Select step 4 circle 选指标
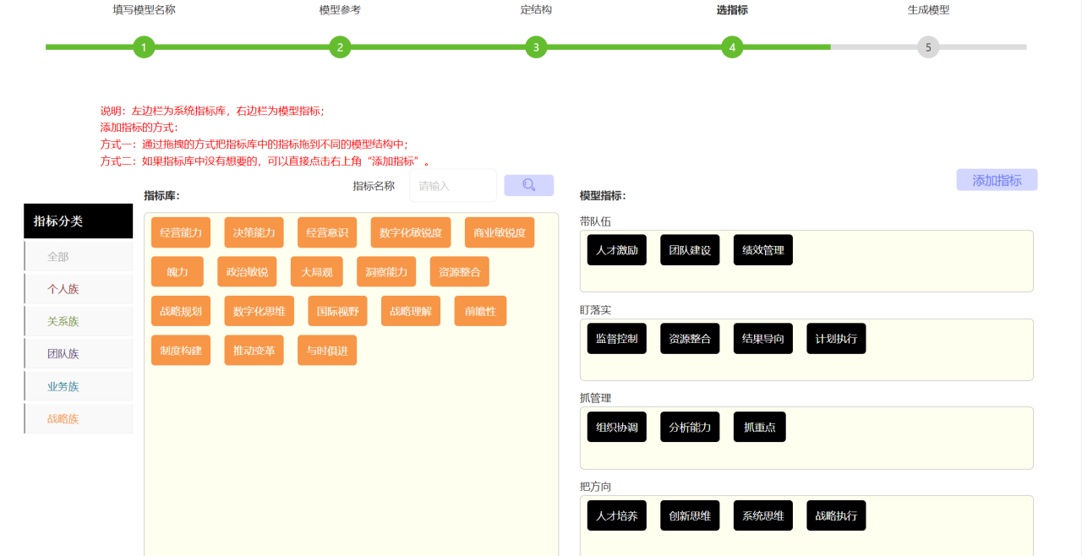 [x=732, y=48]
